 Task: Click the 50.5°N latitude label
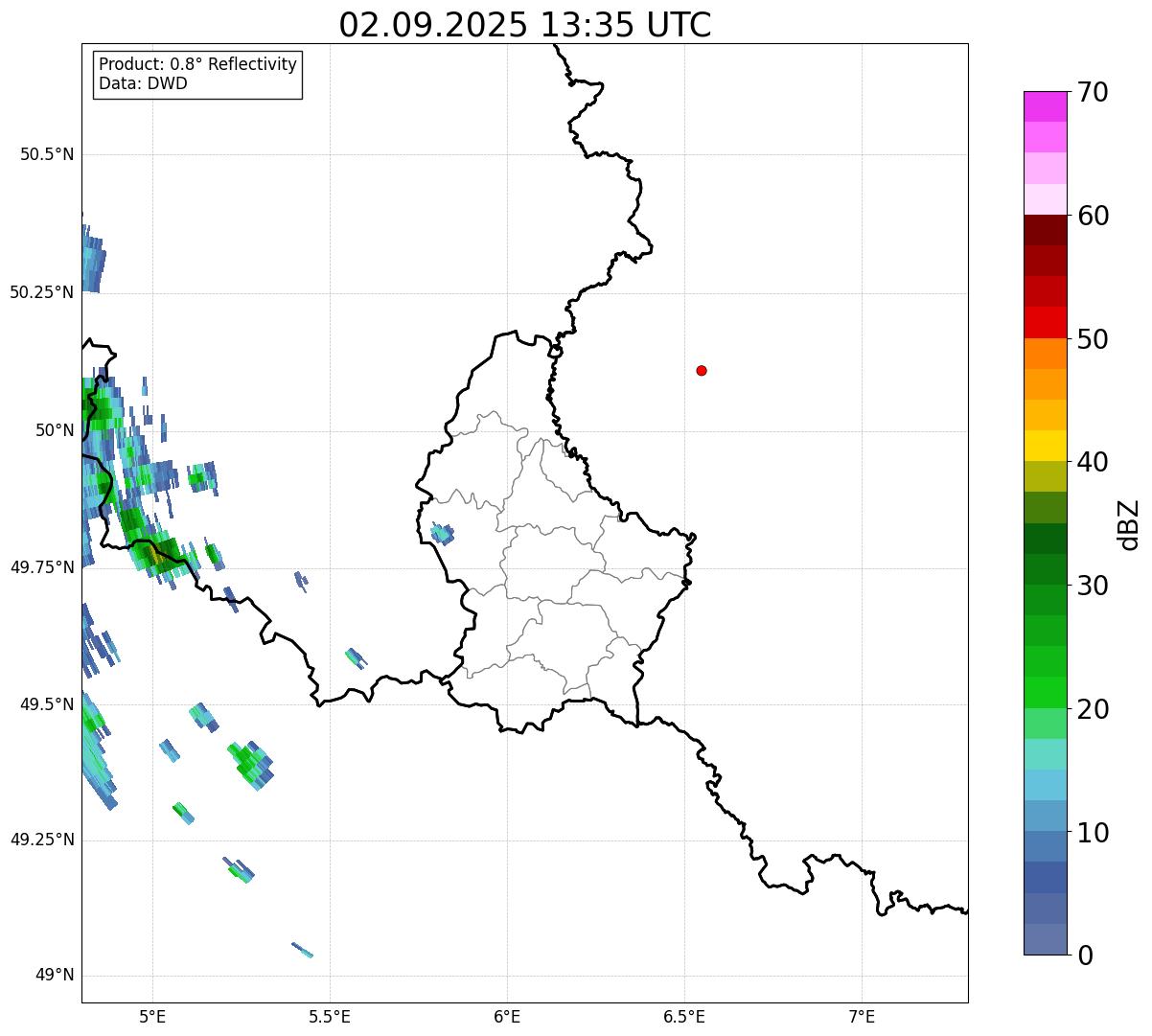tap(47, 154)
